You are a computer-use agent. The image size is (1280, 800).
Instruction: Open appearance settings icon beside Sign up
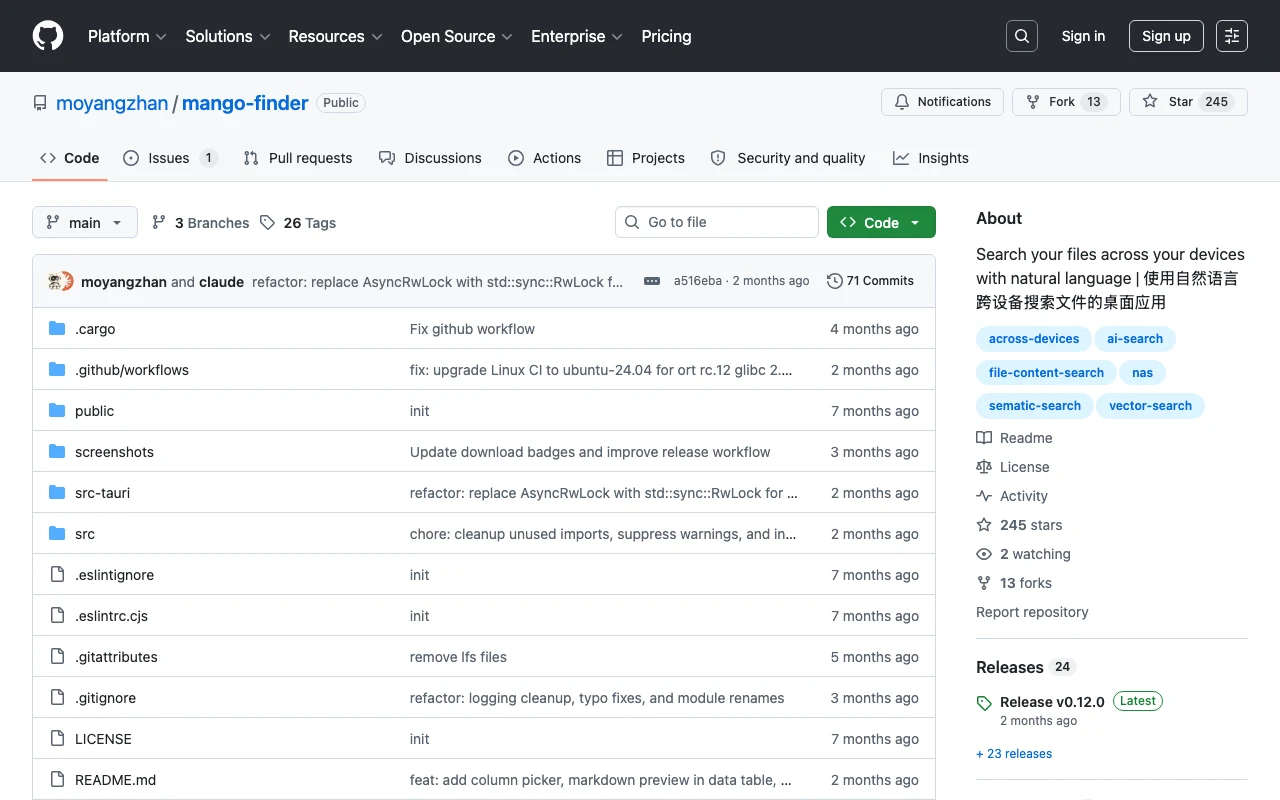point(1232,36)
